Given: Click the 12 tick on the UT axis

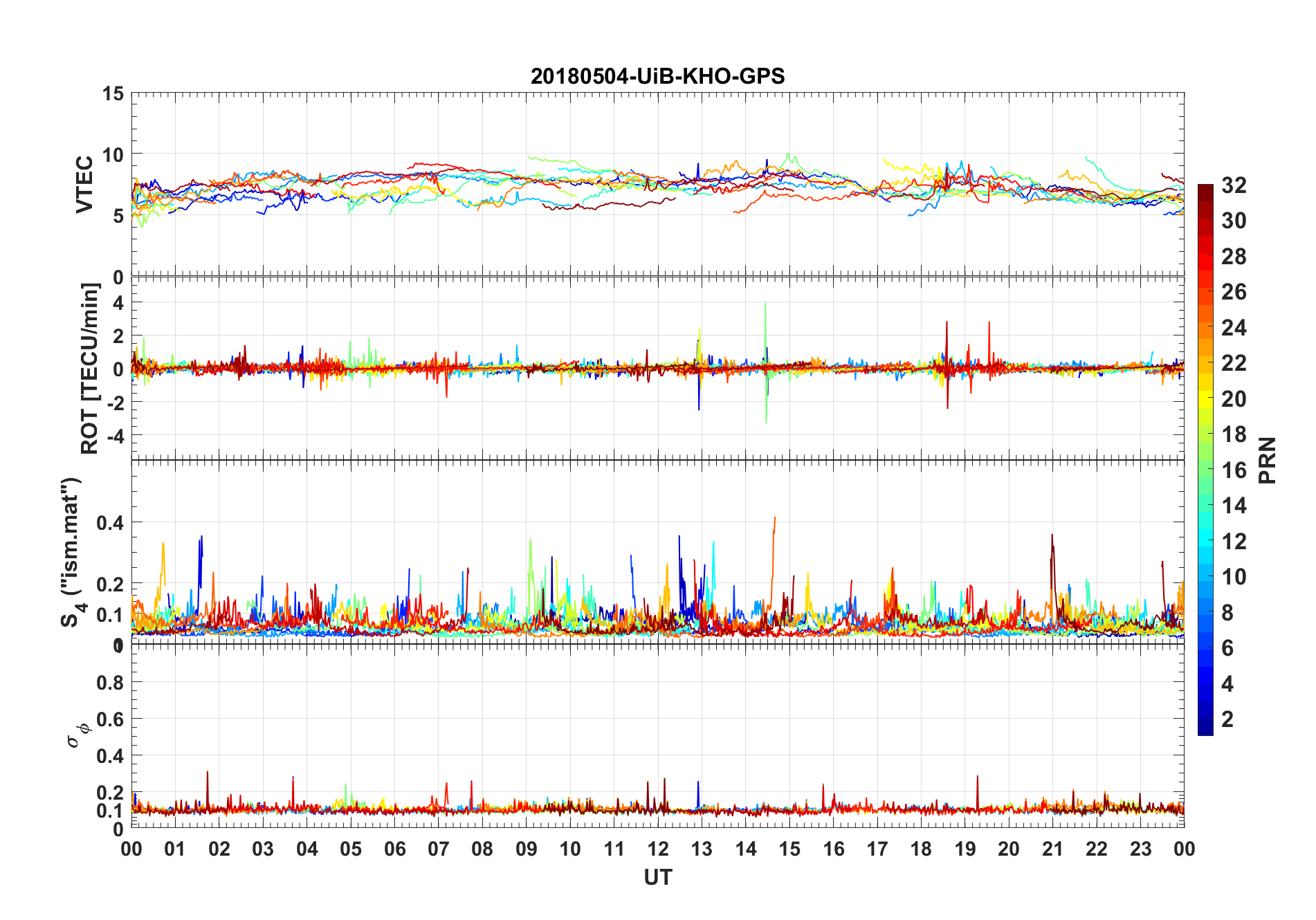Looking at the screenshot, I should [658, 849].
